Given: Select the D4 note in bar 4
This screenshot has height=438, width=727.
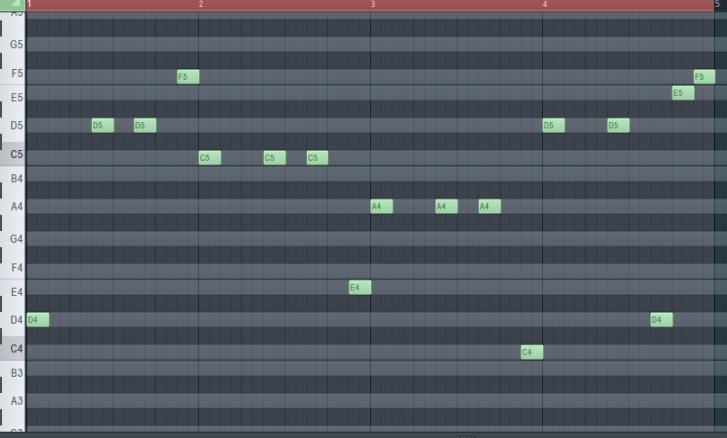Looking at the screenshot, I should point(662,320).
